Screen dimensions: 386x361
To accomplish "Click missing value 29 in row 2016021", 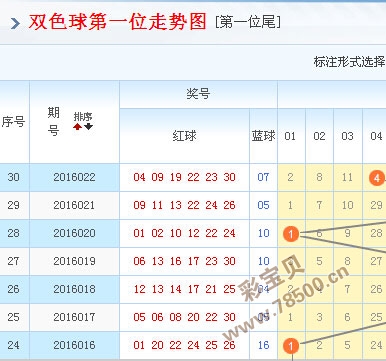I will (376, 205).
